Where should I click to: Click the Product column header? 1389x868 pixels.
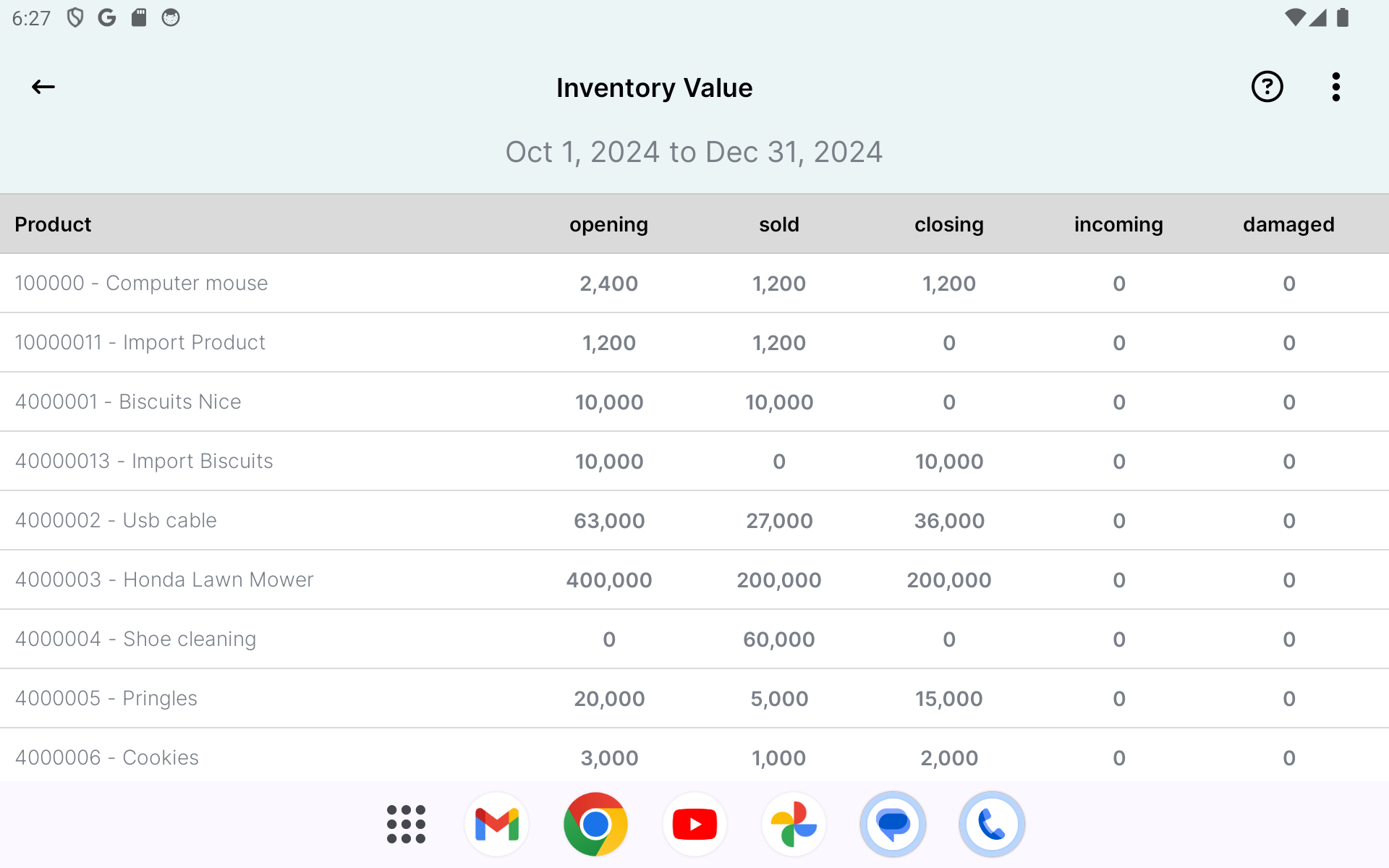click(53, 224)
